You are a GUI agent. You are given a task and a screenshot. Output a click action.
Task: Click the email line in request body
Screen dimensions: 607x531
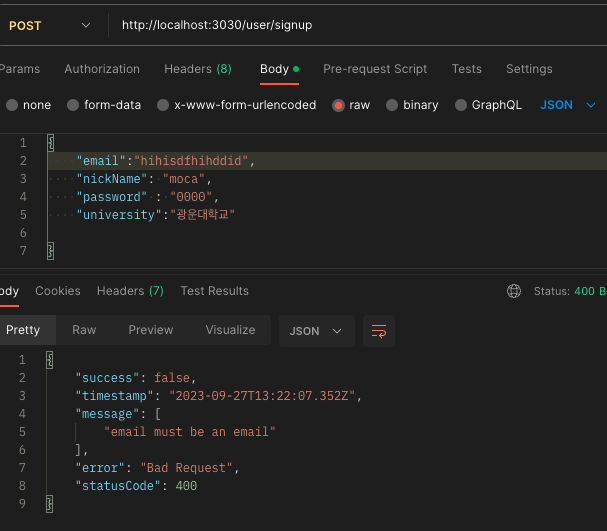coord(166,161)
